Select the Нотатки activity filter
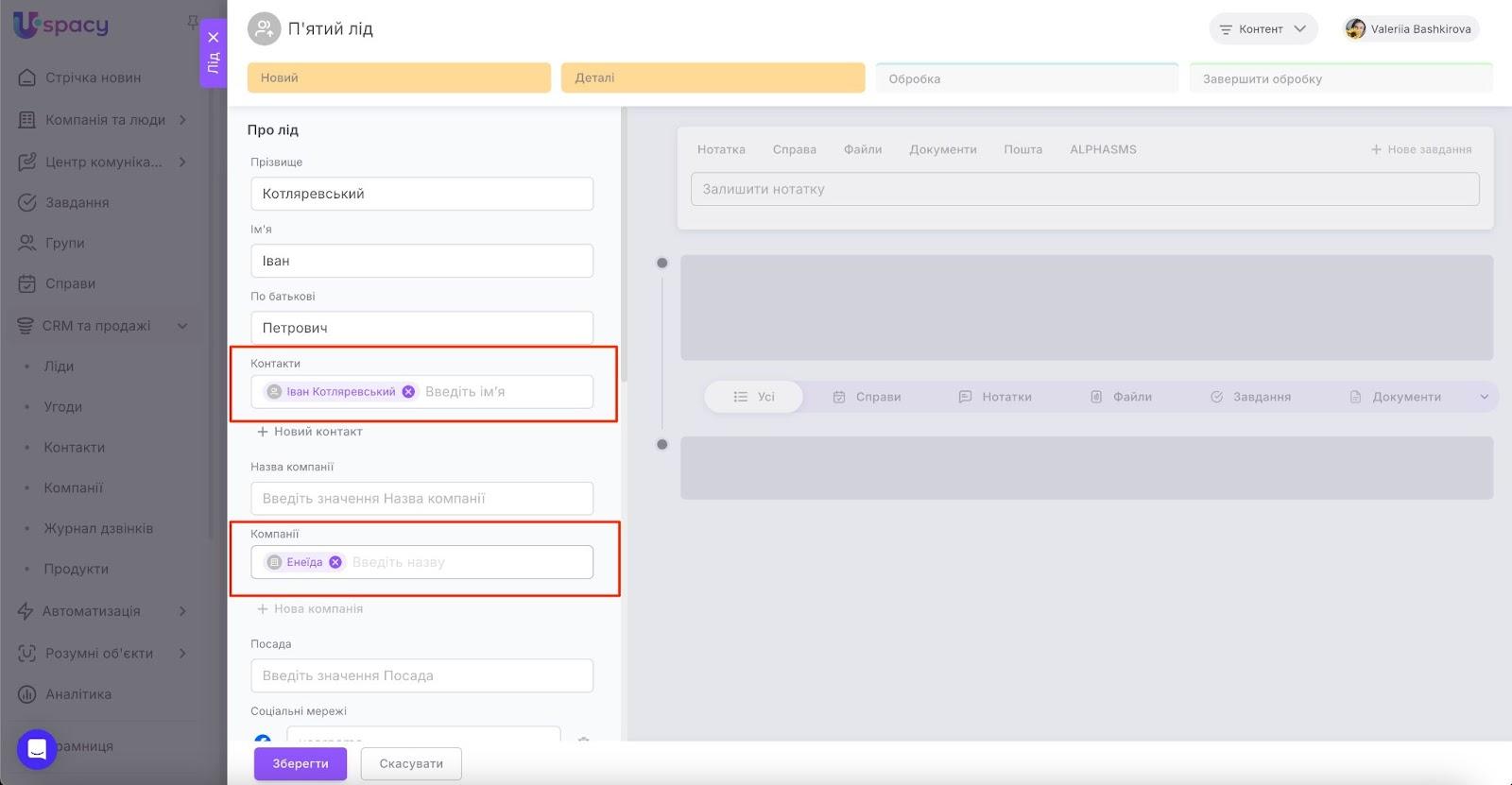This screenshot has width=1512, height=785. [995, 397]
